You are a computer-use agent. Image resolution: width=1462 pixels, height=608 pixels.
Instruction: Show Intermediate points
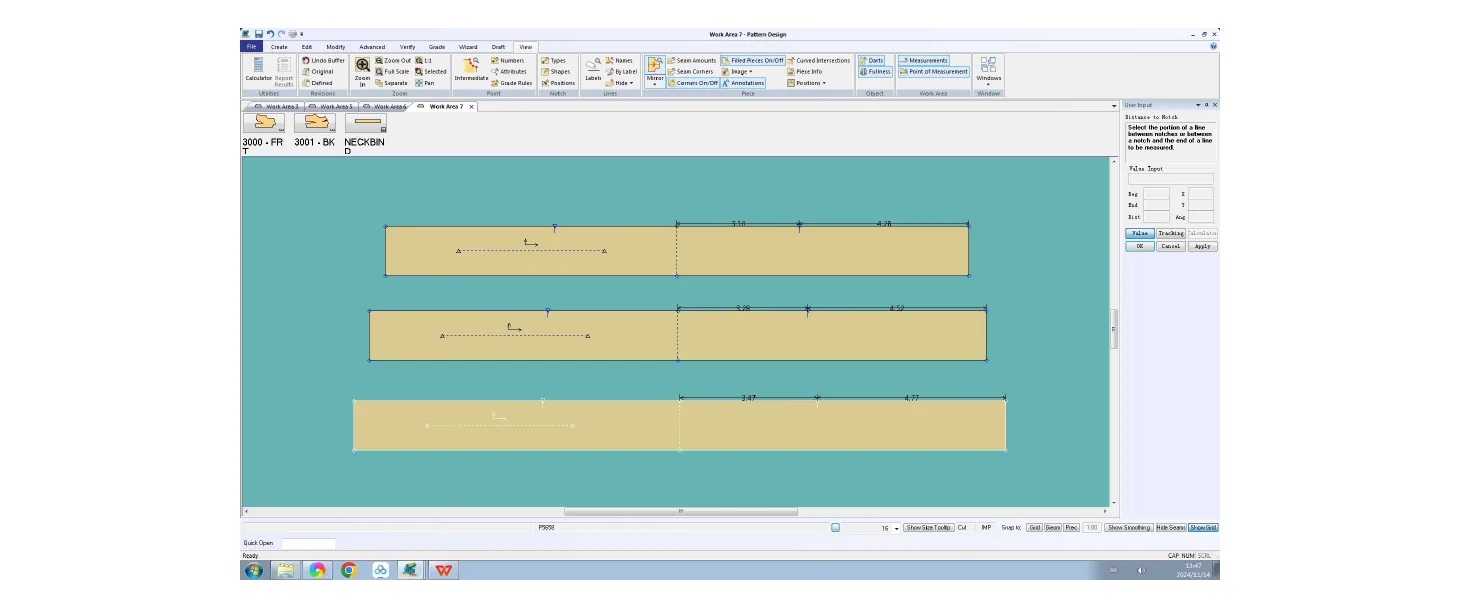[x=471, y=69]
